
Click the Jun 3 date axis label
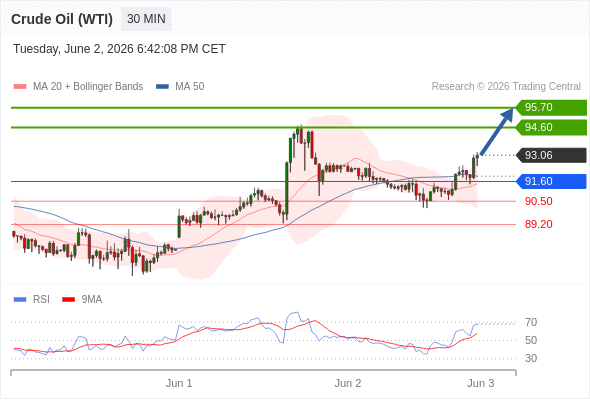pyautogui.click(x=481, y=383)
